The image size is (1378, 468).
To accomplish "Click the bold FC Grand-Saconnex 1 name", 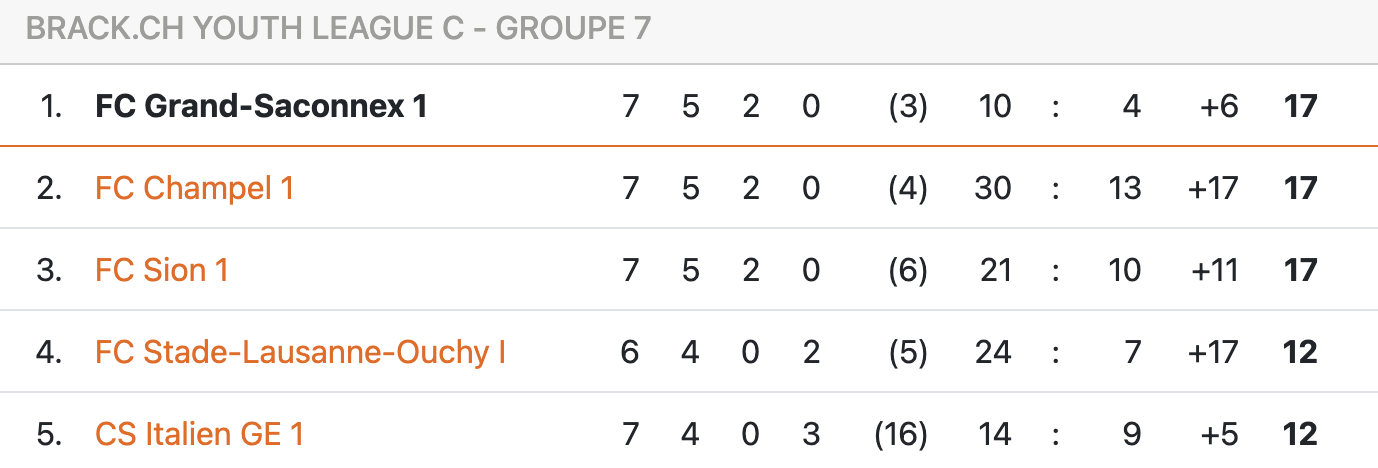I will (261, 106).
